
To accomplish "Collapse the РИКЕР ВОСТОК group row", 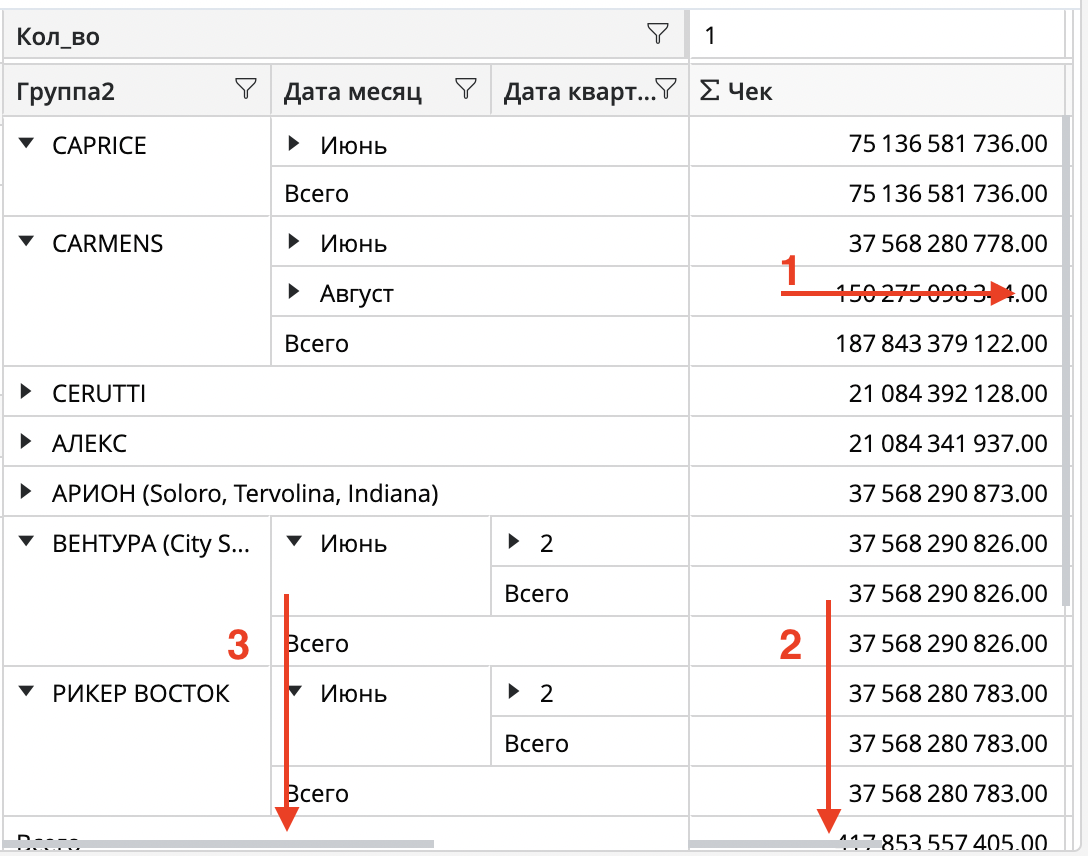I will tap(27, 693).
